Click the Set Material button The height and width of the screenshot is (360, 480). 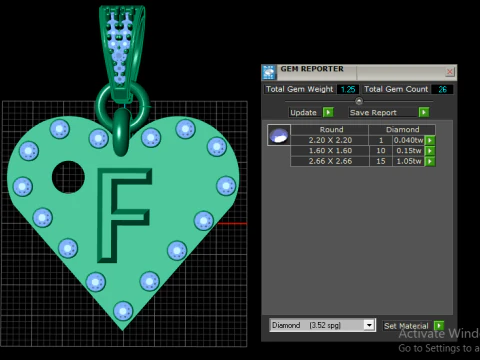click(406, 326)
